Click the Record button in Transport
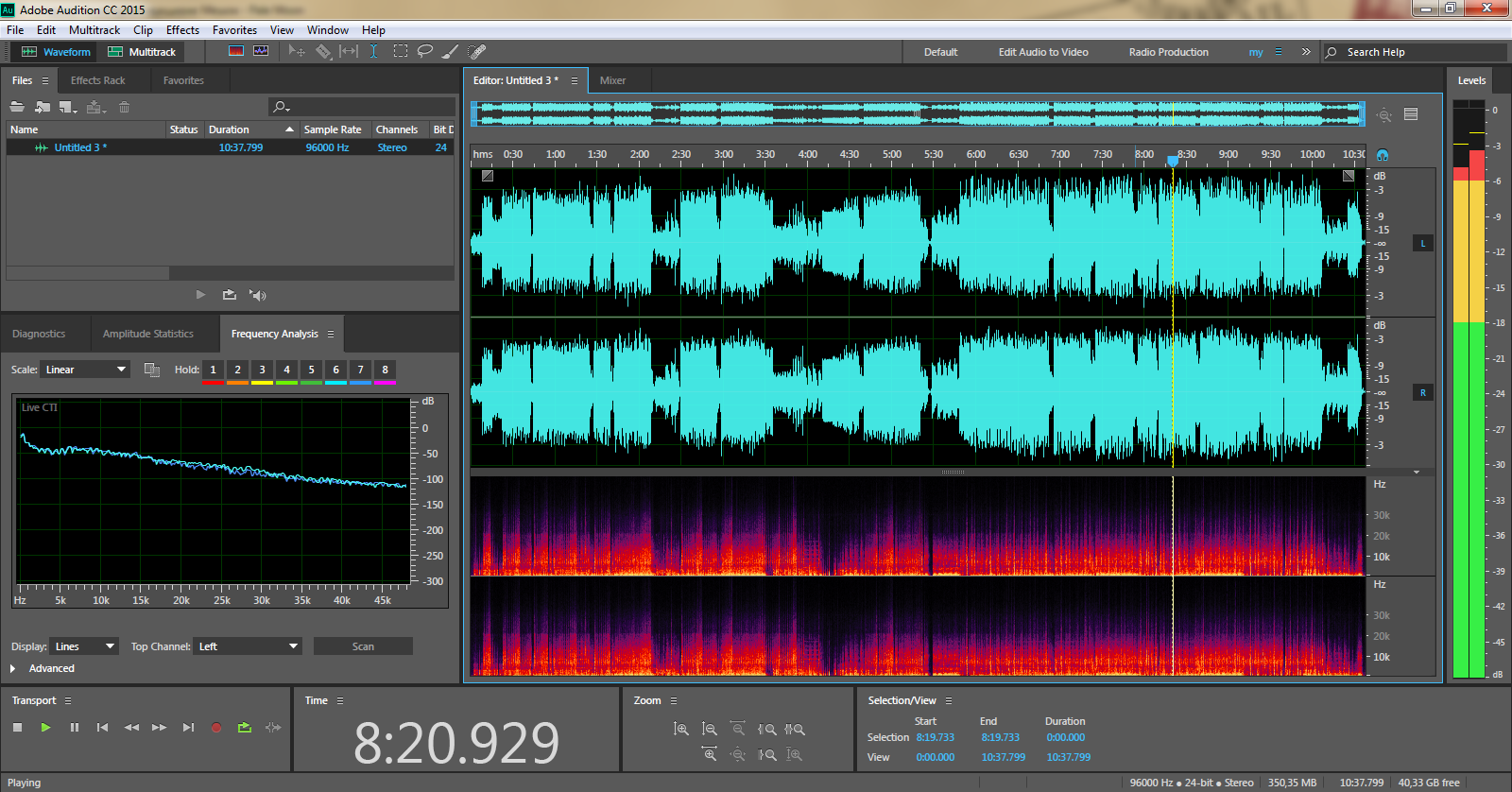This screenshot has width=1512, height=792. click(x=216, y=728)
